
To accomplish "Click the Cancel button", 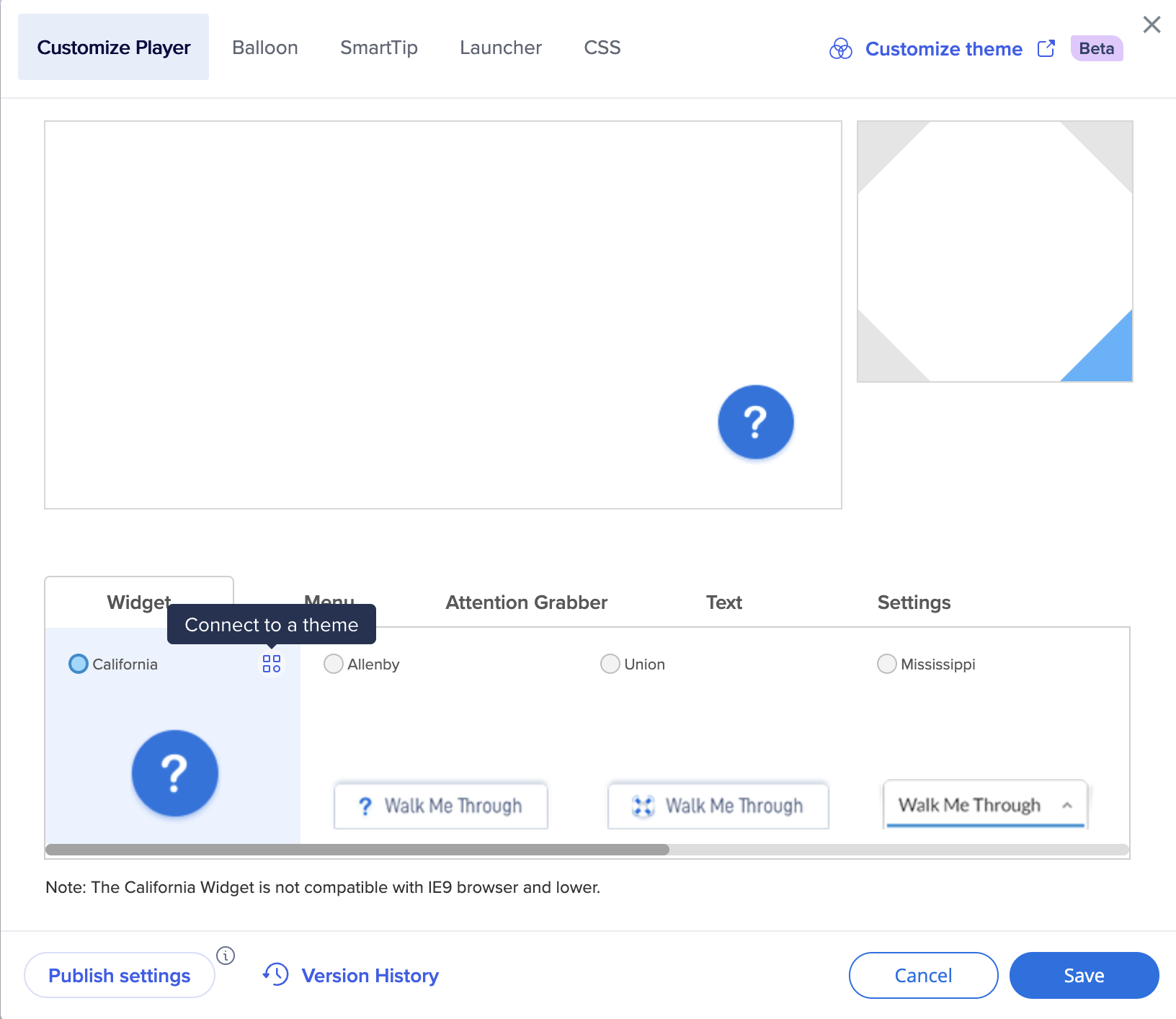I will point(923,975).
